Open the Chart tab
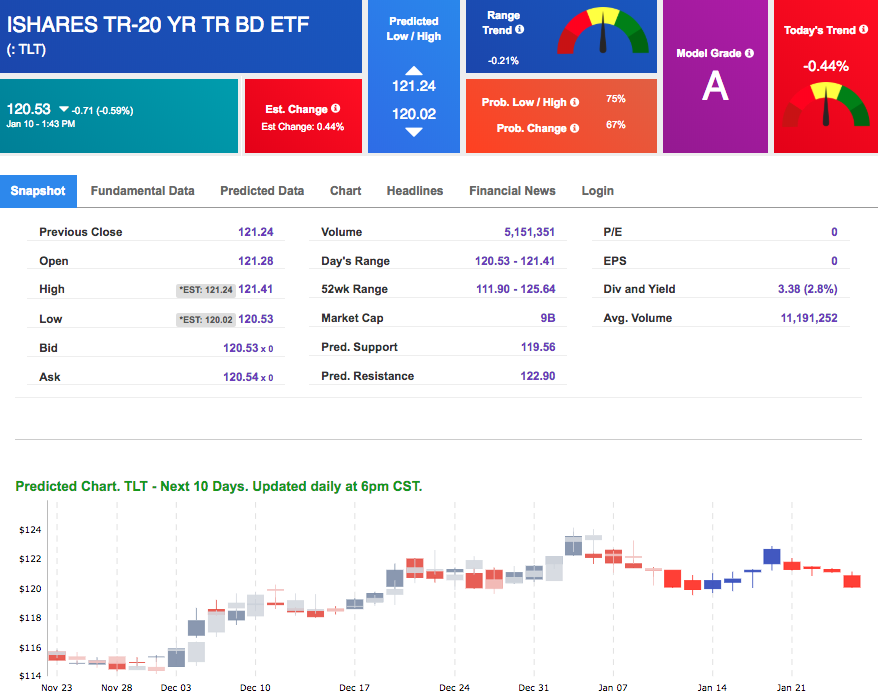Image resolution: width=878 pixels, height=698 pixels. click(x=345, y=191)
